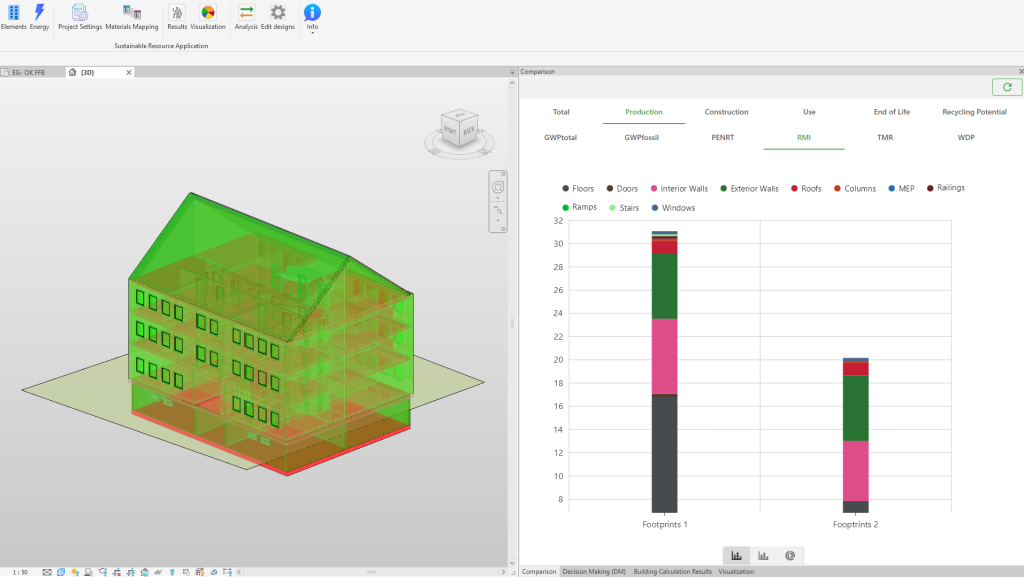This screenshot has height=577, width=1024.
Task: Open Materials Mapping tool
Action: tap(132, 17)
